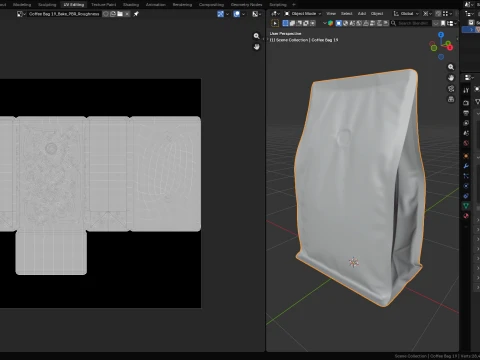Click the UV editor zoom magnifier icon
This screenshot has height=360, width=480.
pyautogui.click(x=256, y=36)
